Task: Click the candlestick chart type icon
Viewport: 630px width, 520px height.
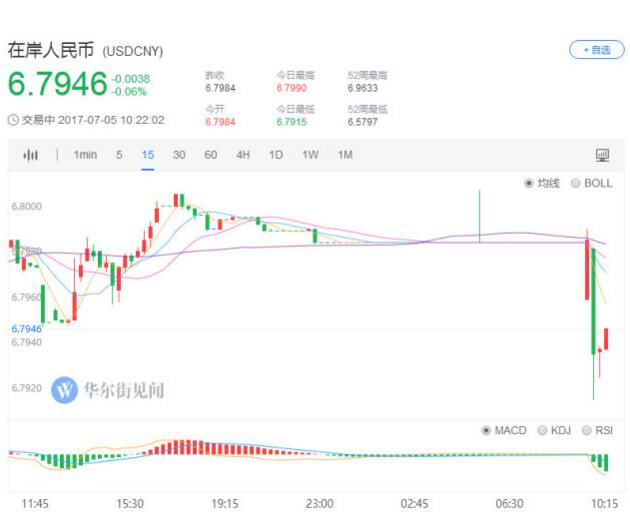Action: tap(31, 155)
